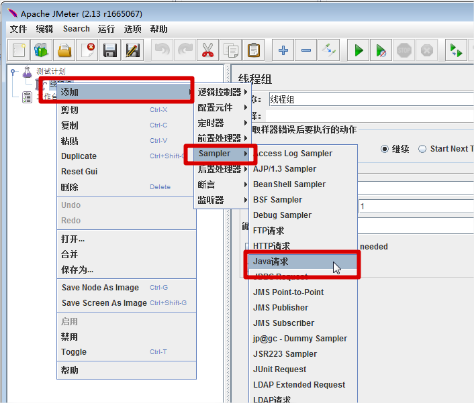Screen dimensions: 474x404
Task: Save the test plan with floppy icon
Action: click(x=110, y=51)
